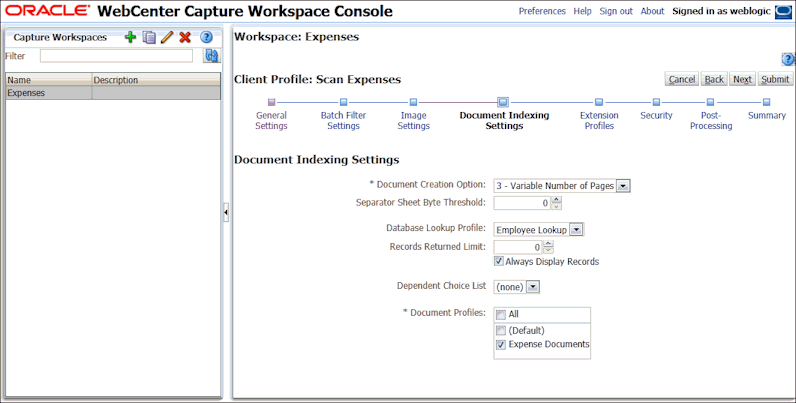Open Document Creation Option dropdown
Image resolution: width=796 pixels, height=403 pixels.
(623, 186)
